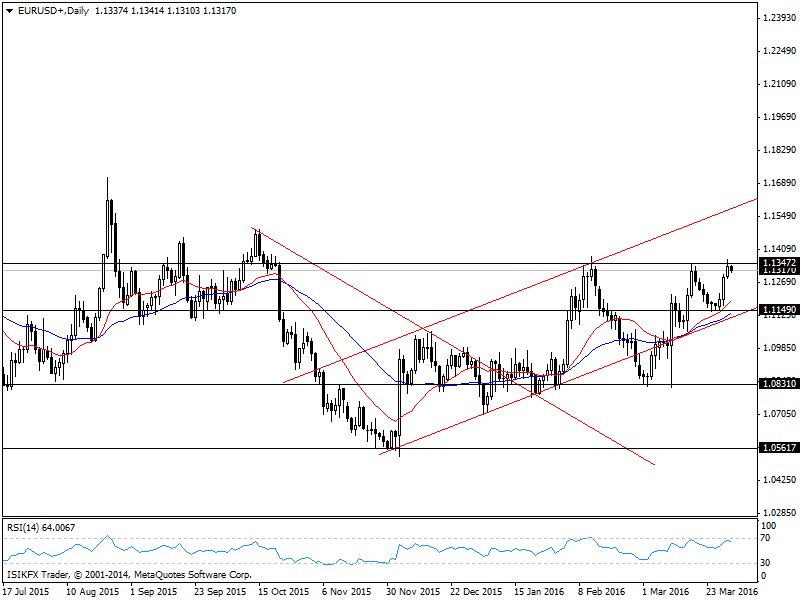Click the 1.07050 price scale value
800x600 pixels.
[x=779, y=414]
